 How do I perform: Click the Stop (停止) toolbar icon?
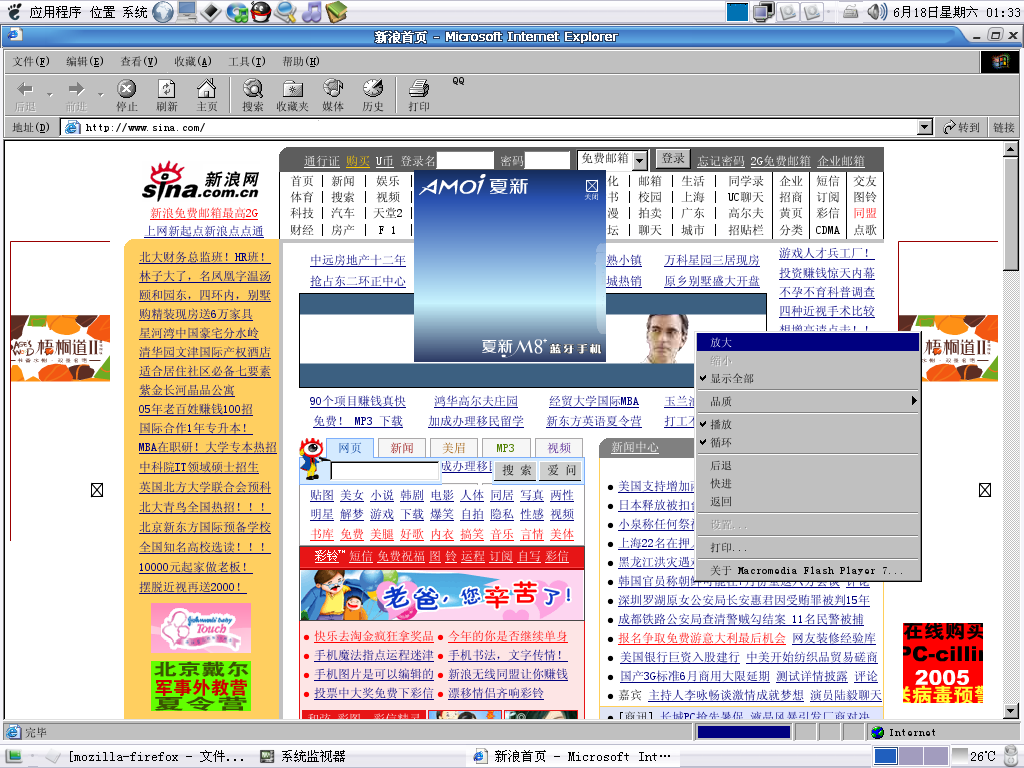(127, 95)
